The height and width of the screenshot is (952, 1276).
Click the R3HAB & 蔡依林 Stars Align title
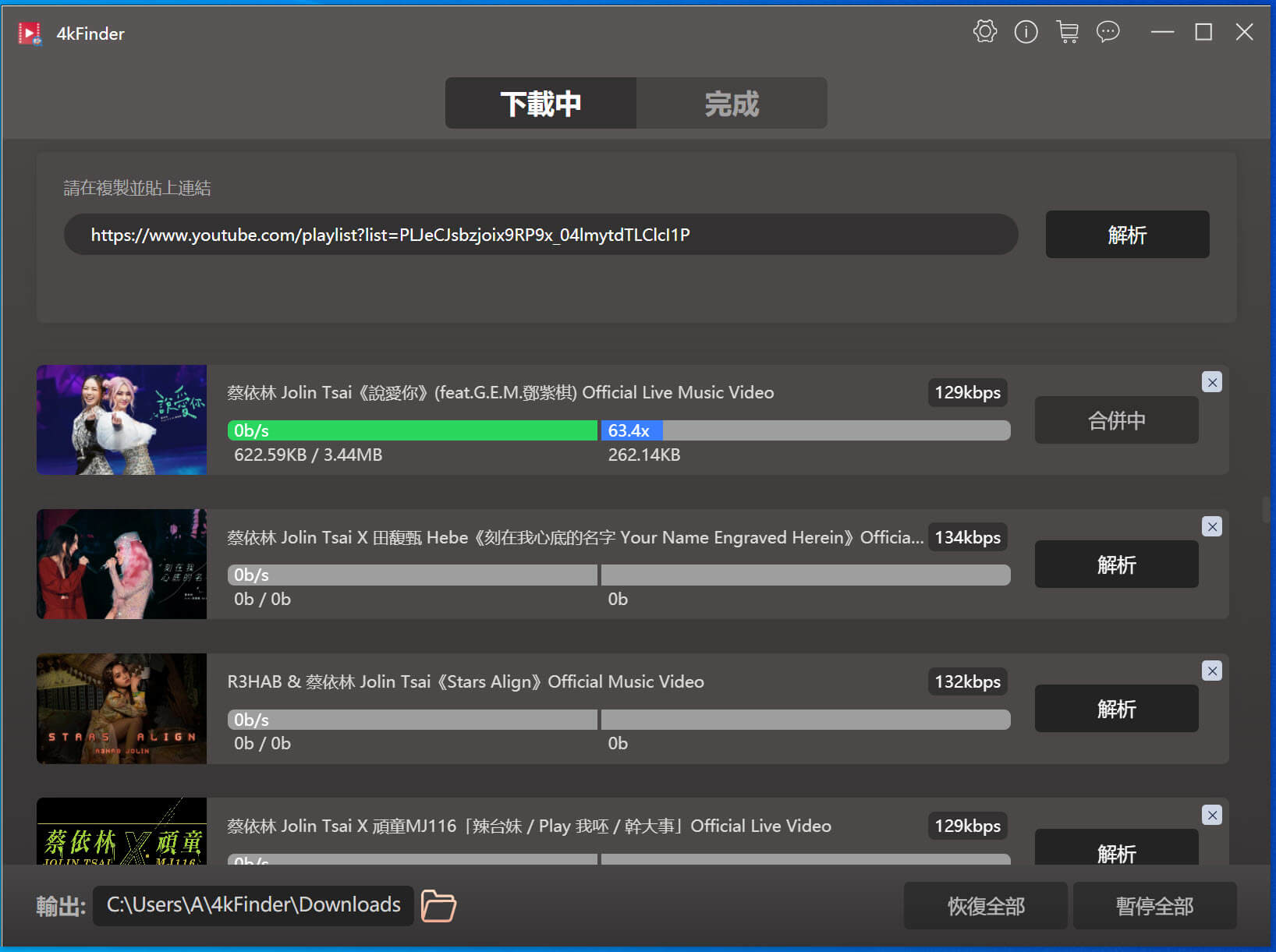[466, 681]
